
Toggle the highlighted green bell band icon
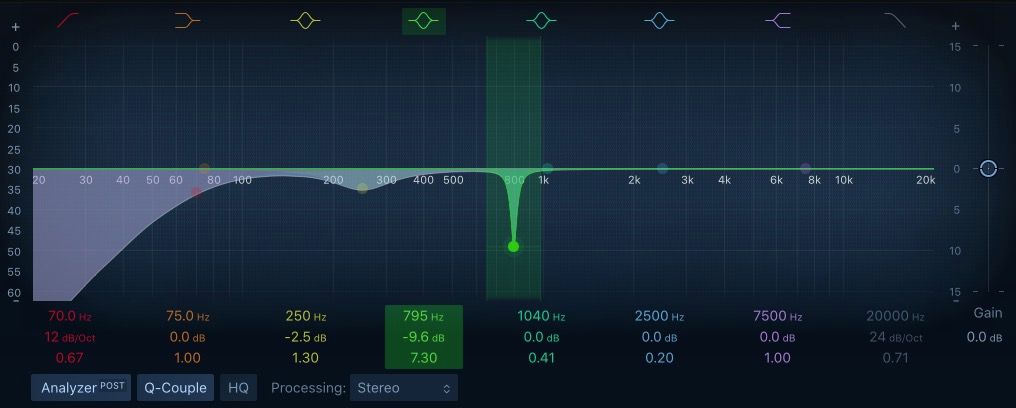pos(424,21)
